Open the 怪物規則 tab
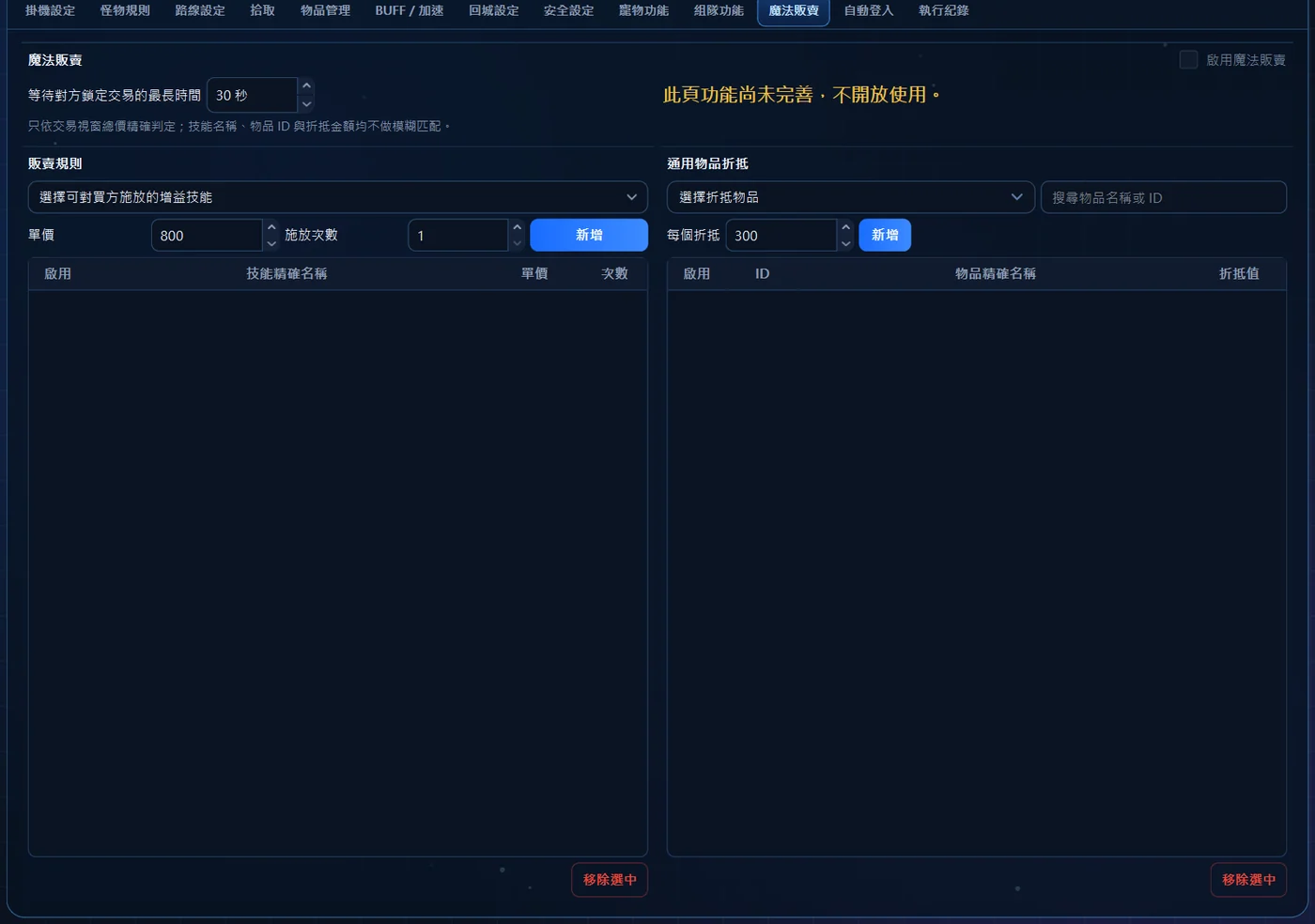This screenshot has width=1315, height=924. coord(125,11)
